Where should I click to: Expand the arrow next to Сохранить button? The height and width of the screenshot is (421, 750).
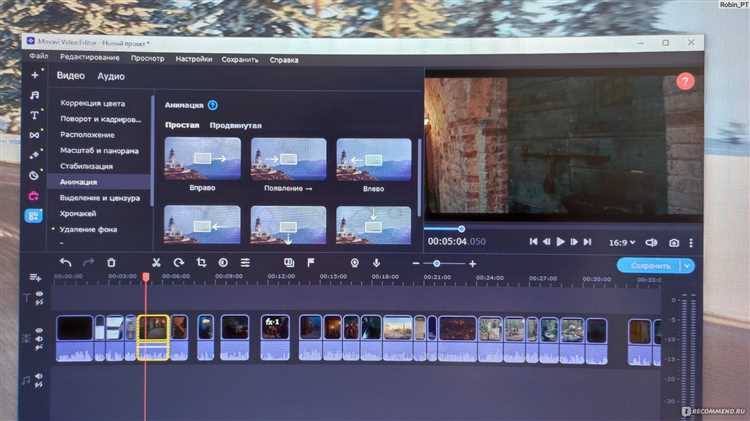[686, 265]
